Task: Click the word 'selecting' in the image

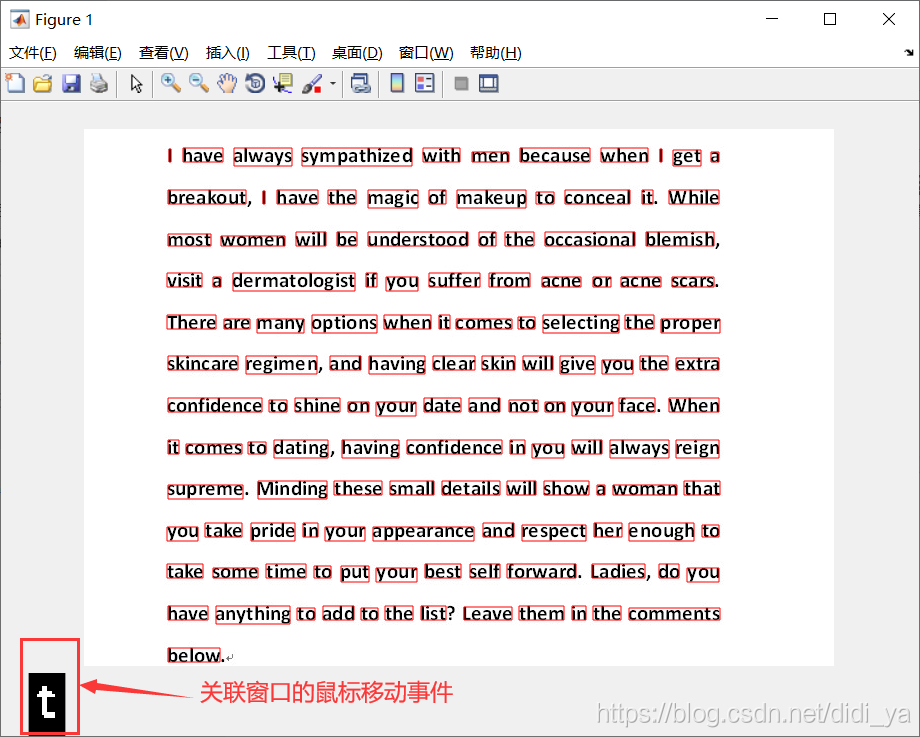Action: pyautogui.click(x=581, y=323)
